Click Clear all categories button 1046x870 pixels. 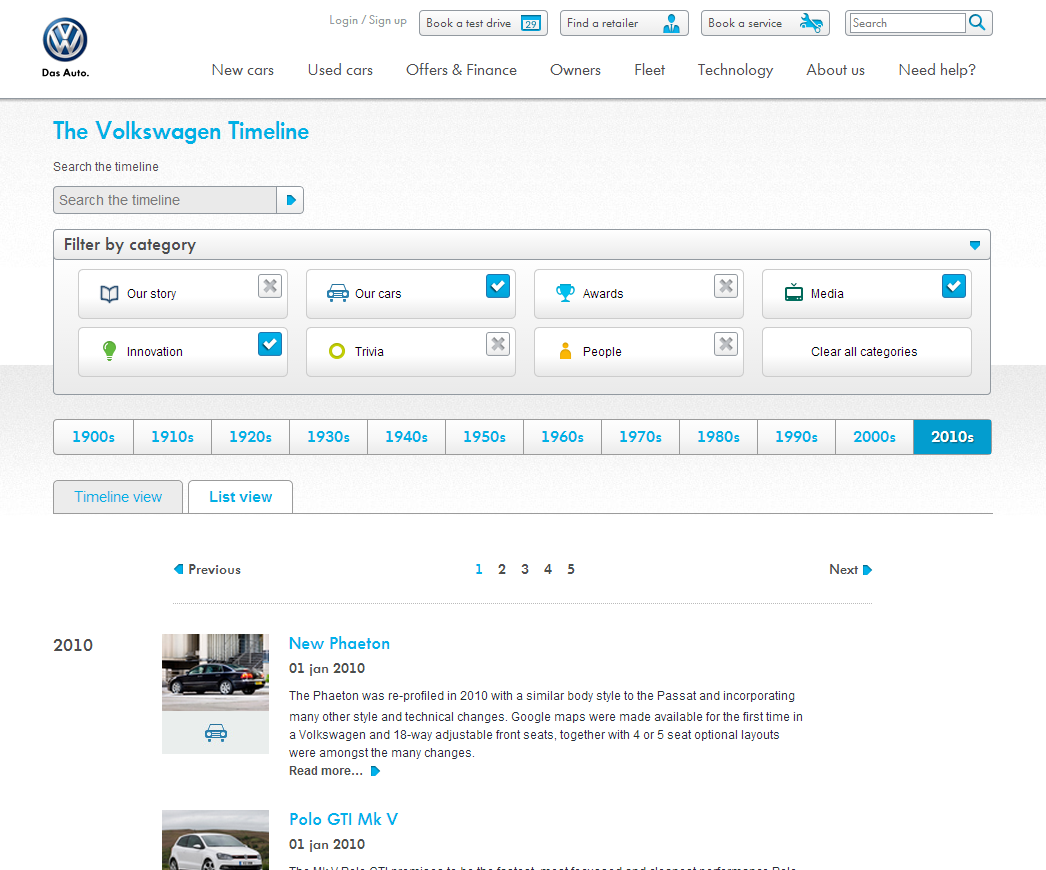(x=867, y=352)
